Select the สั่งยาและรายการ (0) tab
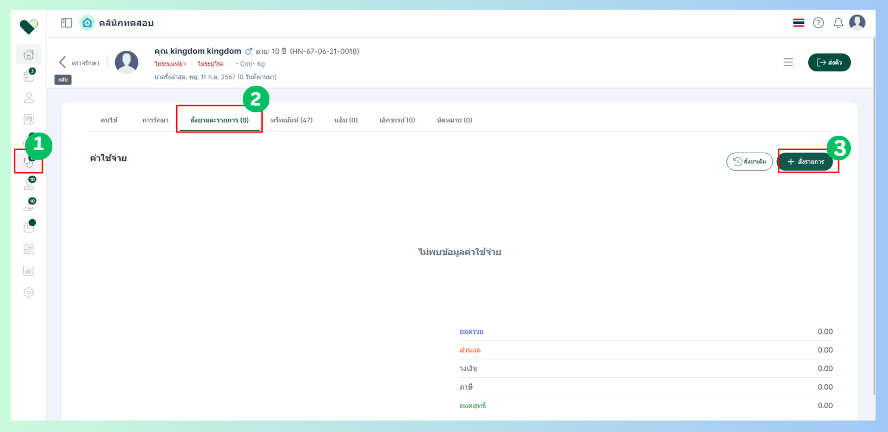This screenshot has width=888, height=432. point(220,120)
